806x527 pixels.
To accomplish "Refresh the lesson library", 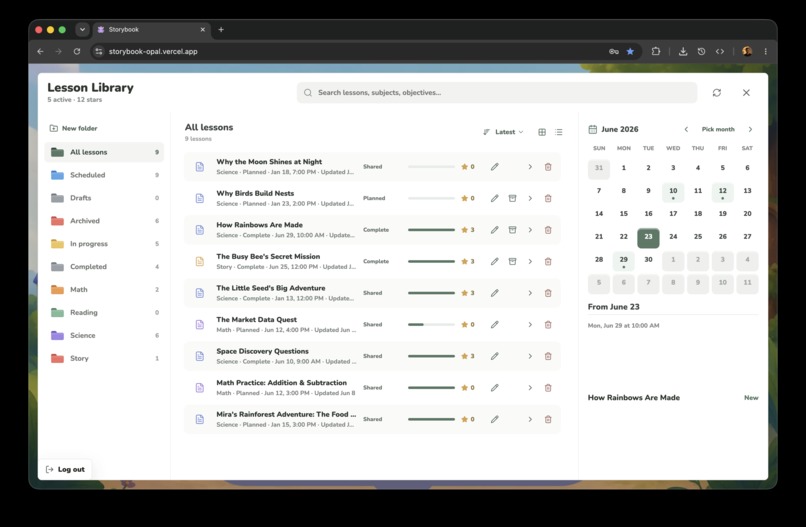I will tap(717, 93).
